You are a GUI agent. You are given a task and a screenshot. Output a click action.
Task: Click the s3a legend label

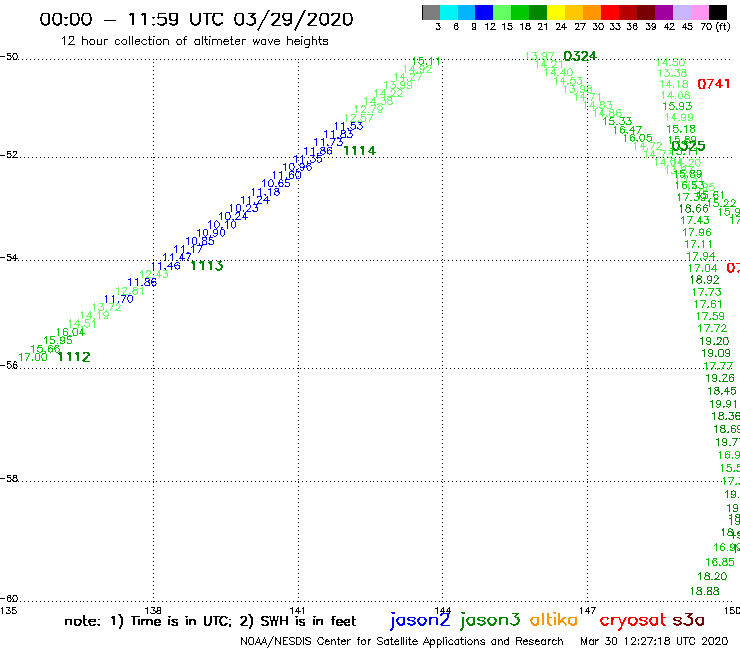(689, 620)
